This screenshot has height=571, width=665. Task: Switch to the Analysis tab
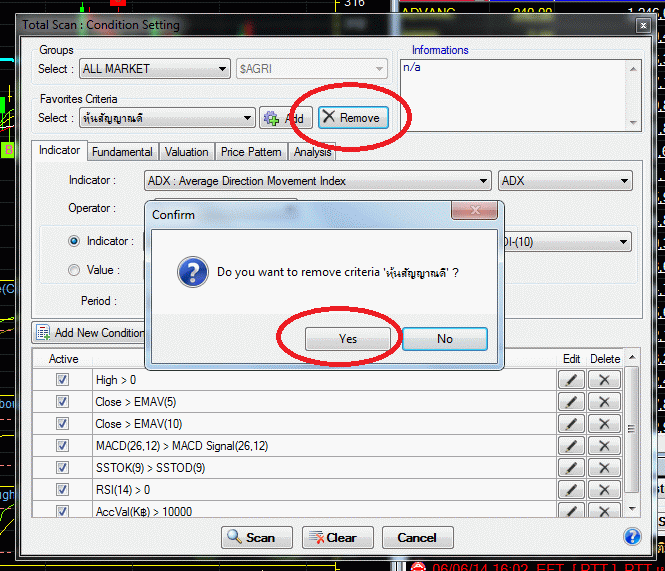click(x=313, y=152)
